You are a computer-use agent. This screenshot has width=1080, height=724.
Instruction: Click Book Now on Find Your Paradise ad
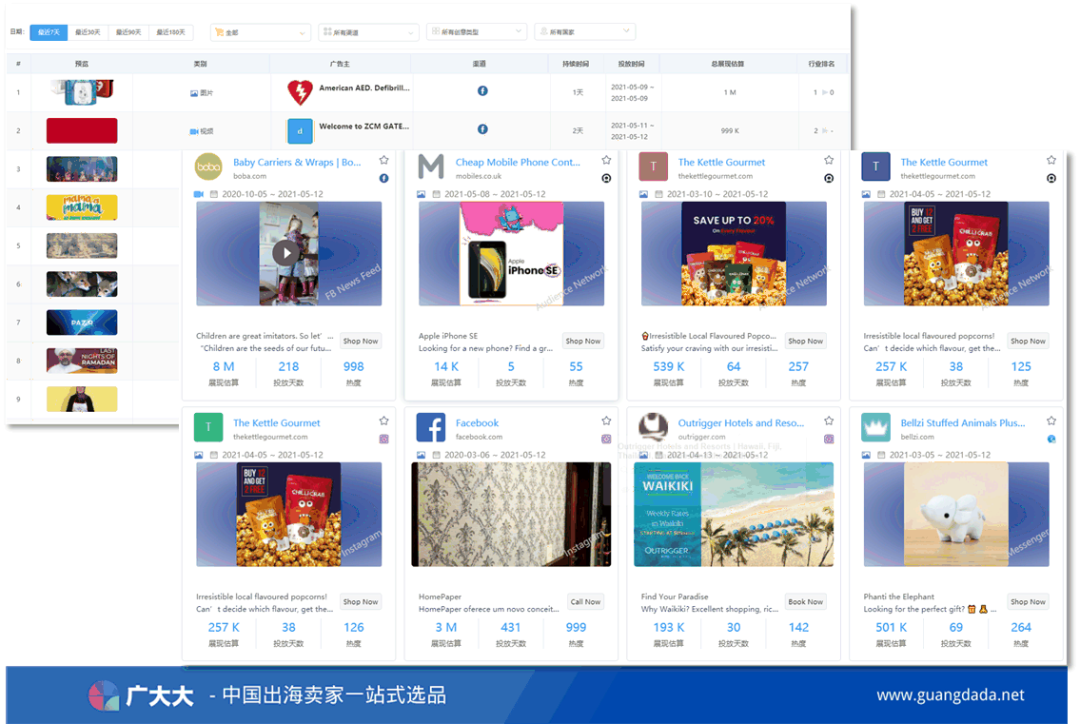click(806, 601)
